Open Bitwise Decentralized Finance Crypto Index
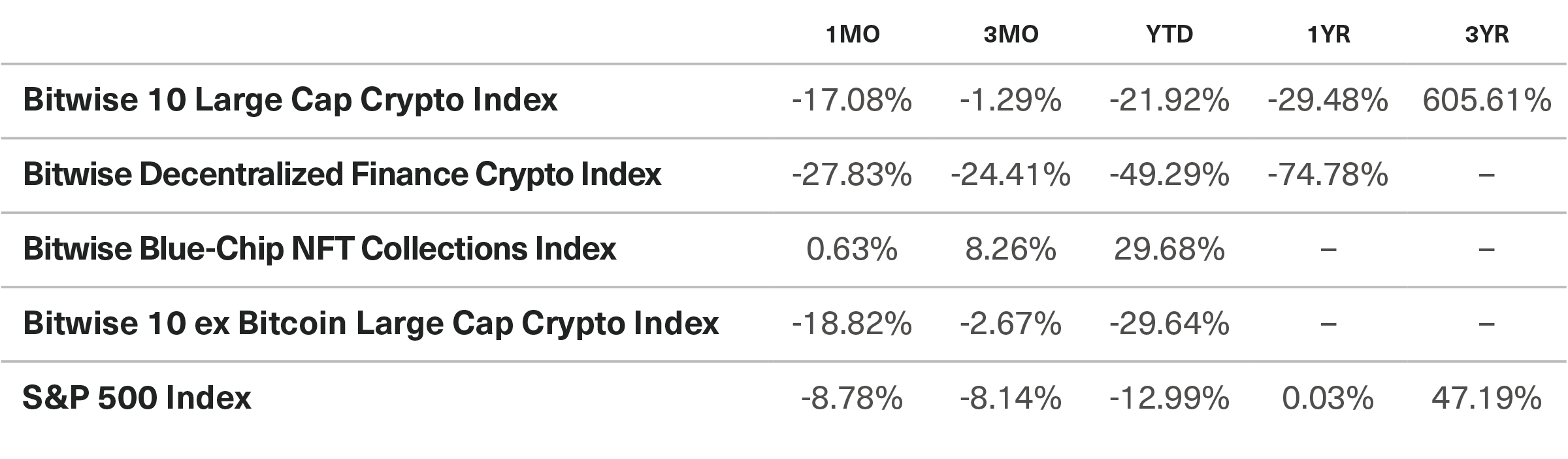Image resolution: width=1568 pixels, height=459 pixels. point(342,175)
